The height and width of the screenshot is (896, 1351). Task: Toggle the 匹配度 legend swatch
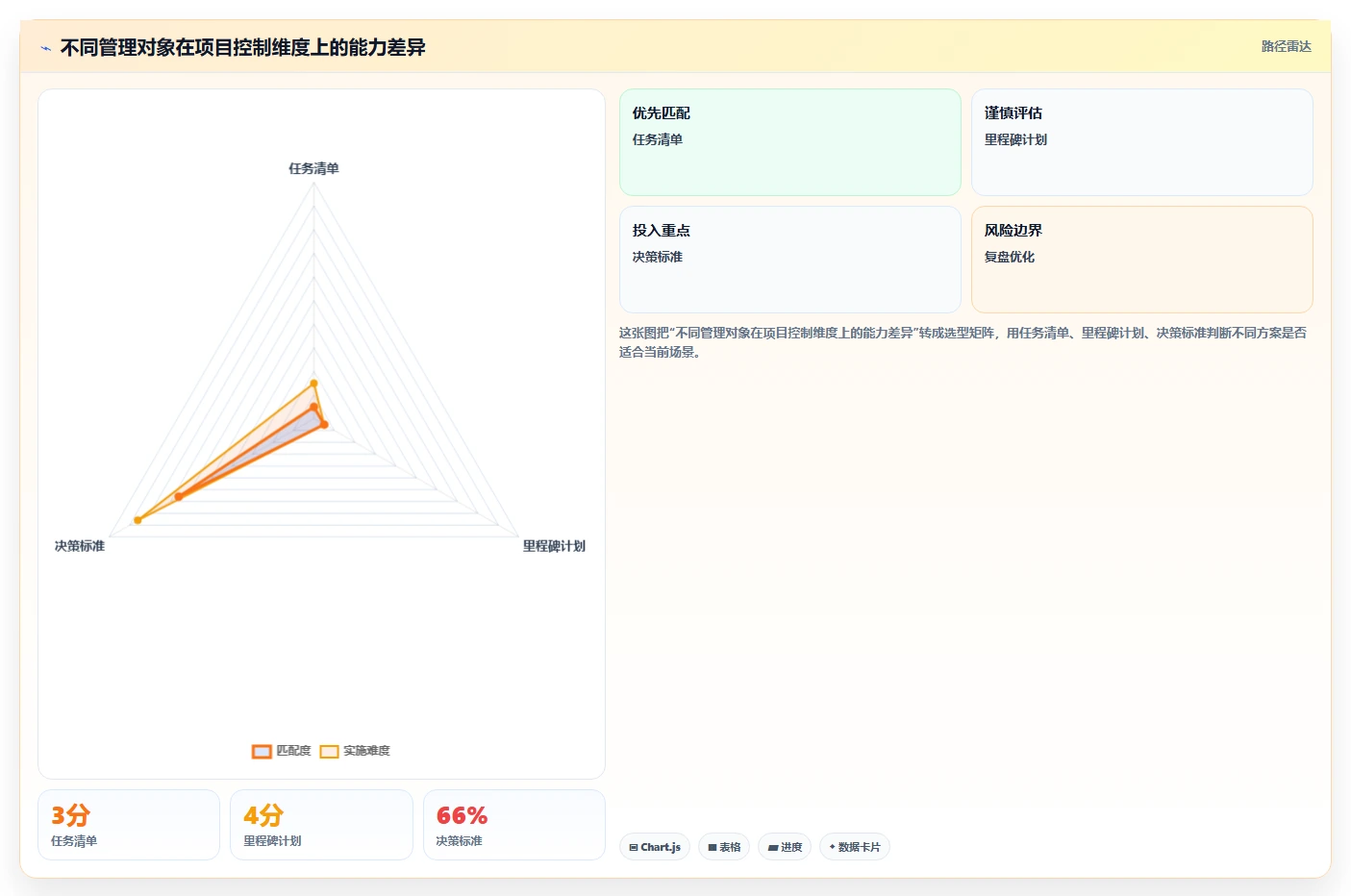pos(262,751)
